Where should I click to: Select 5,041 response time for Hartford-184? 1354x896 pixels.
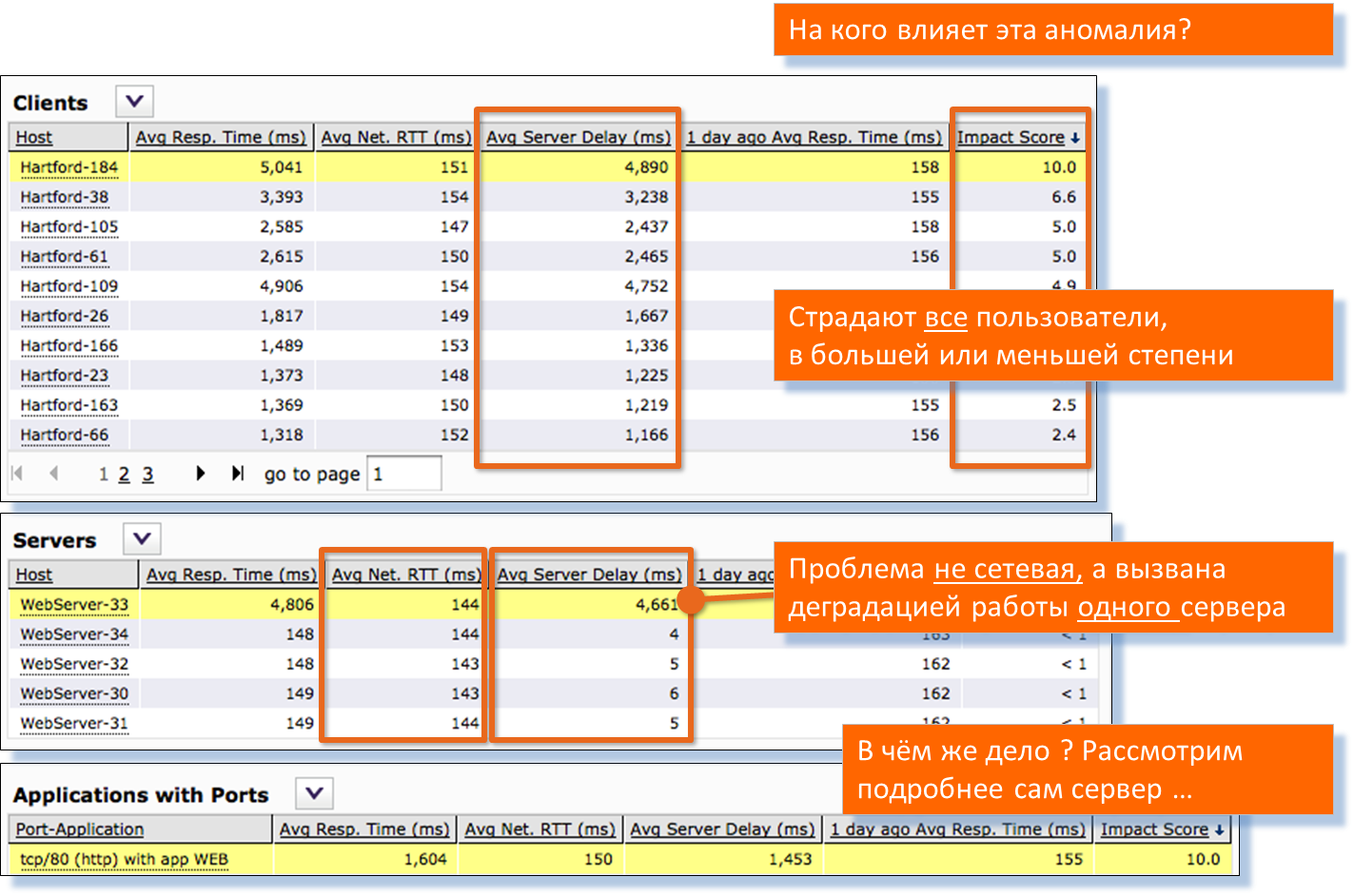click(x=282, y=167)
